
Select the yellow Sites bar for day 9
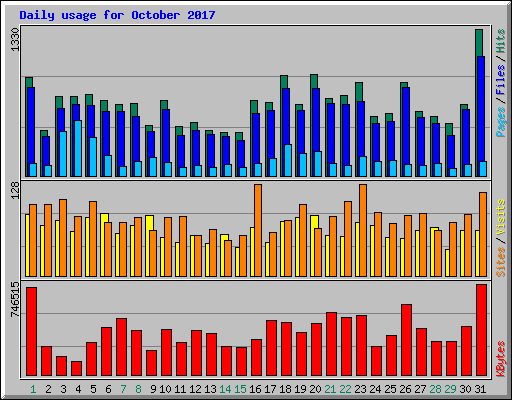tap(149, 223)
